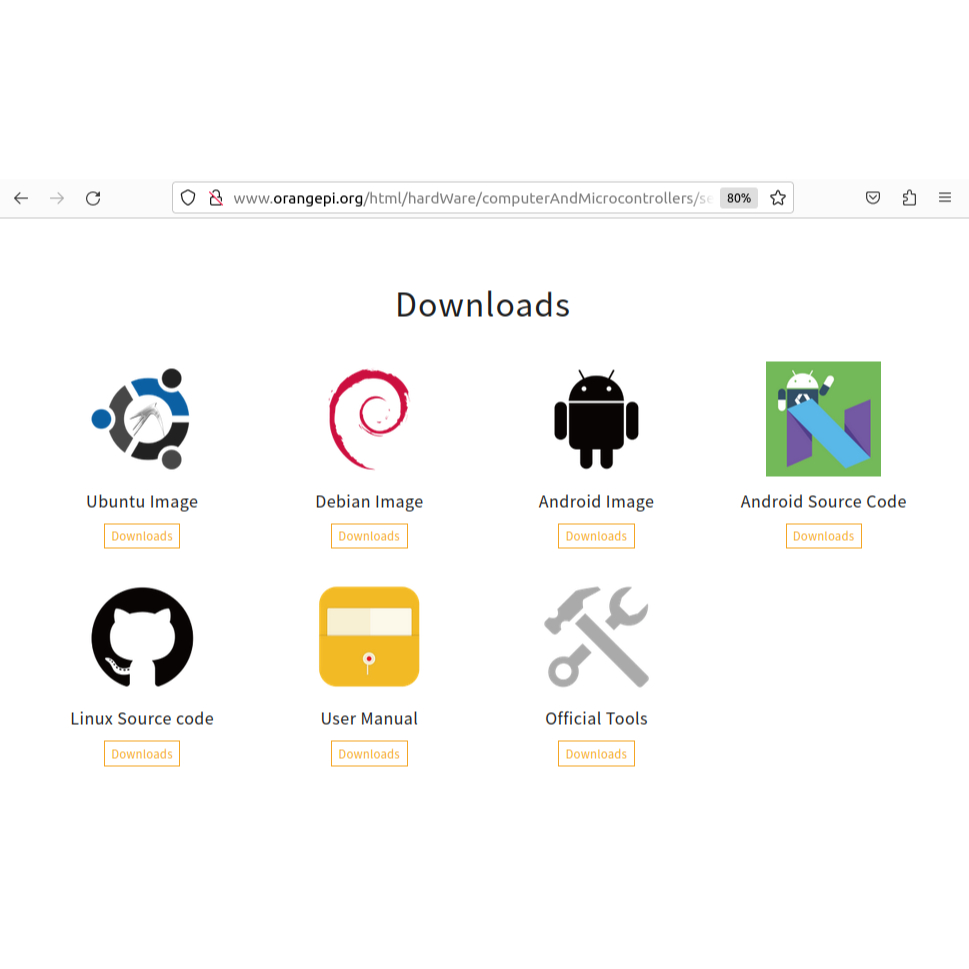Click the Ubuntu logo icon
This screenshot has height=969, width=969.
click(x=142, y=419)
